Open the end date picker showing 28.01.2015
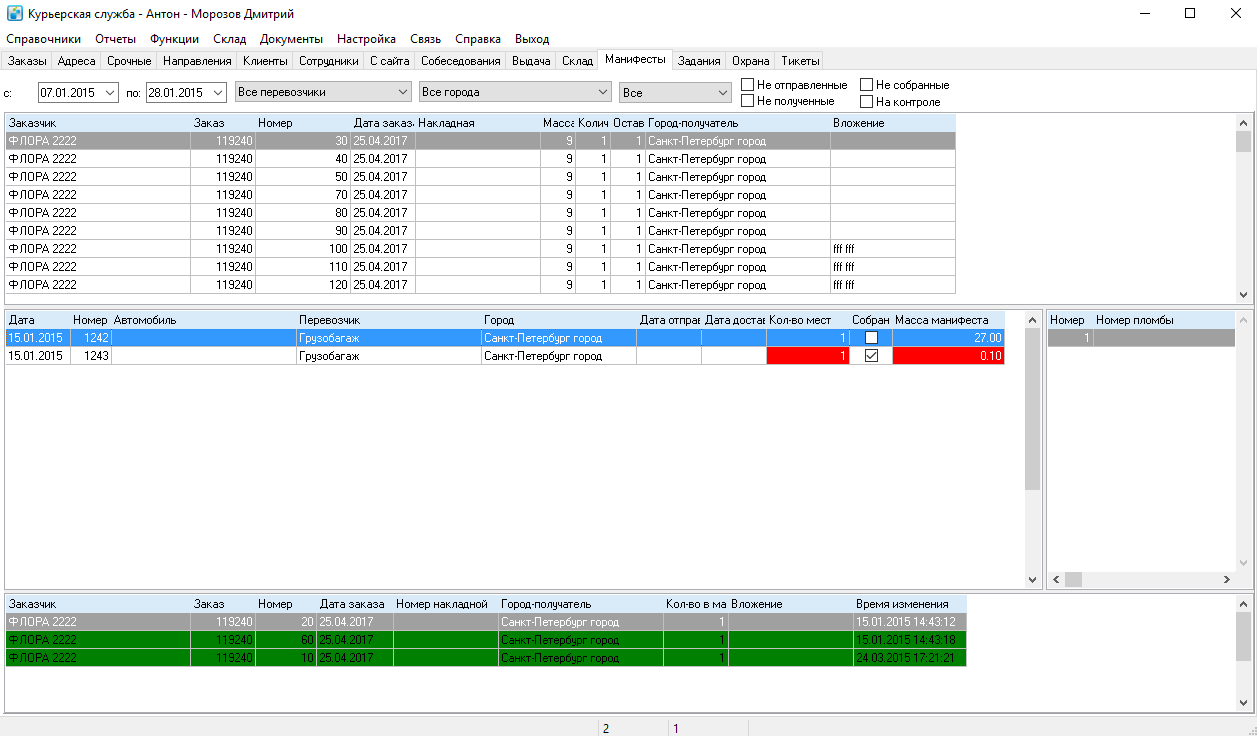Viewport: 1257px width, 736px height. pos(217,92)
